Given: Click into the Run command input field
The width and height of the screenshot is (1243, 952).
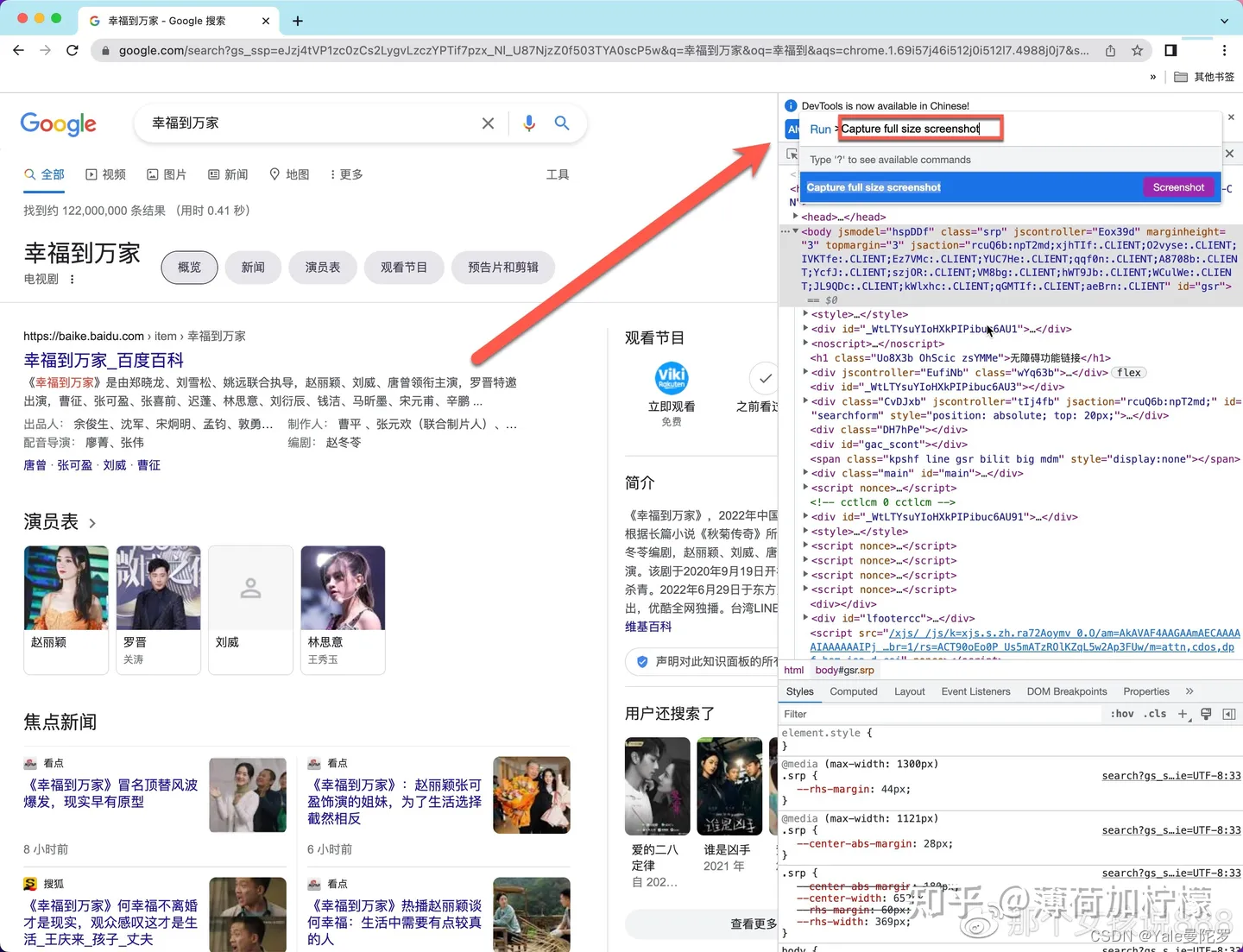Looking at the screenshot, I should click(x=920, y=129).
